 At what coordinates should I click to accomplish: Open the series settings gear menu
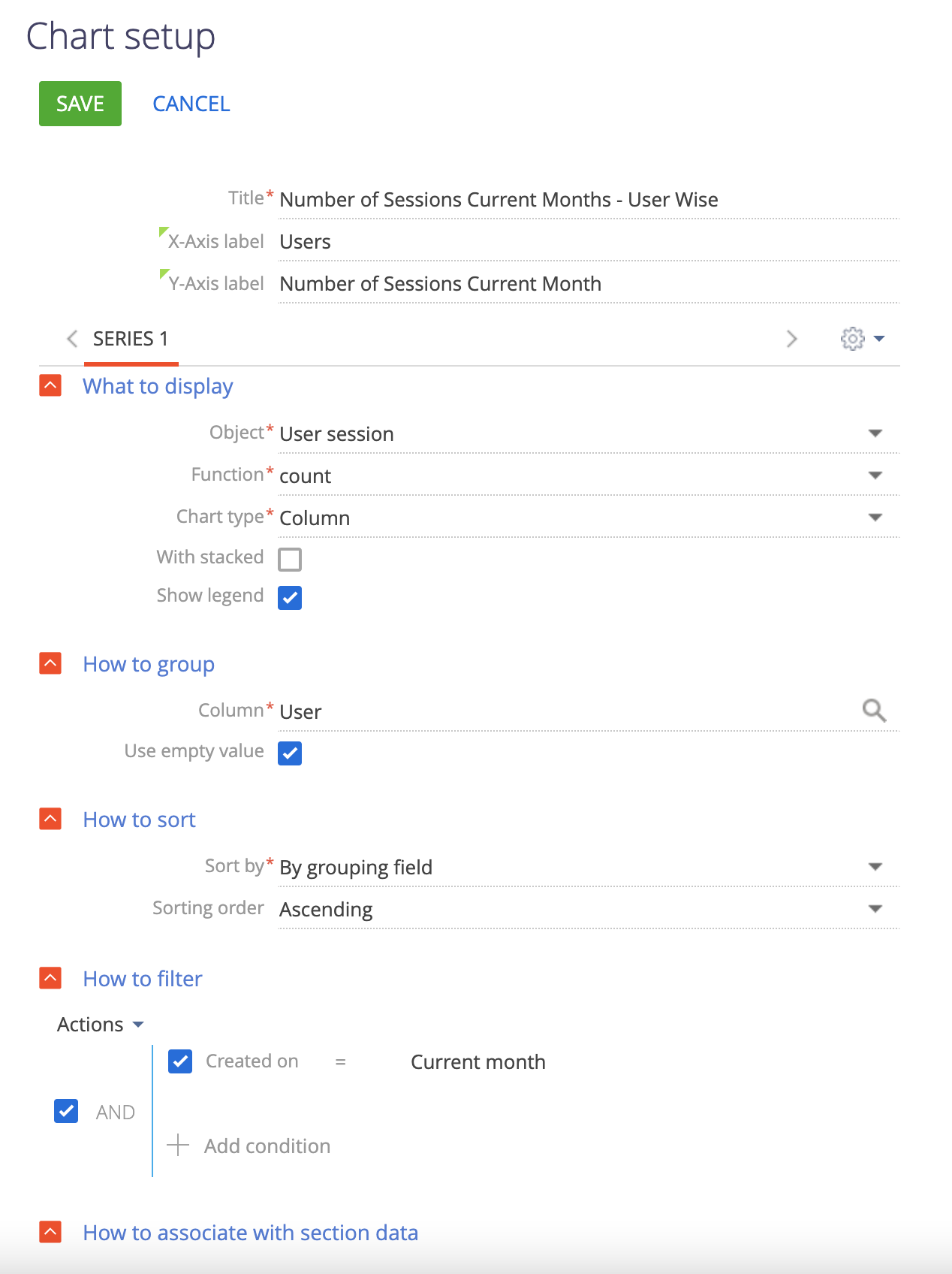[862, 339]
